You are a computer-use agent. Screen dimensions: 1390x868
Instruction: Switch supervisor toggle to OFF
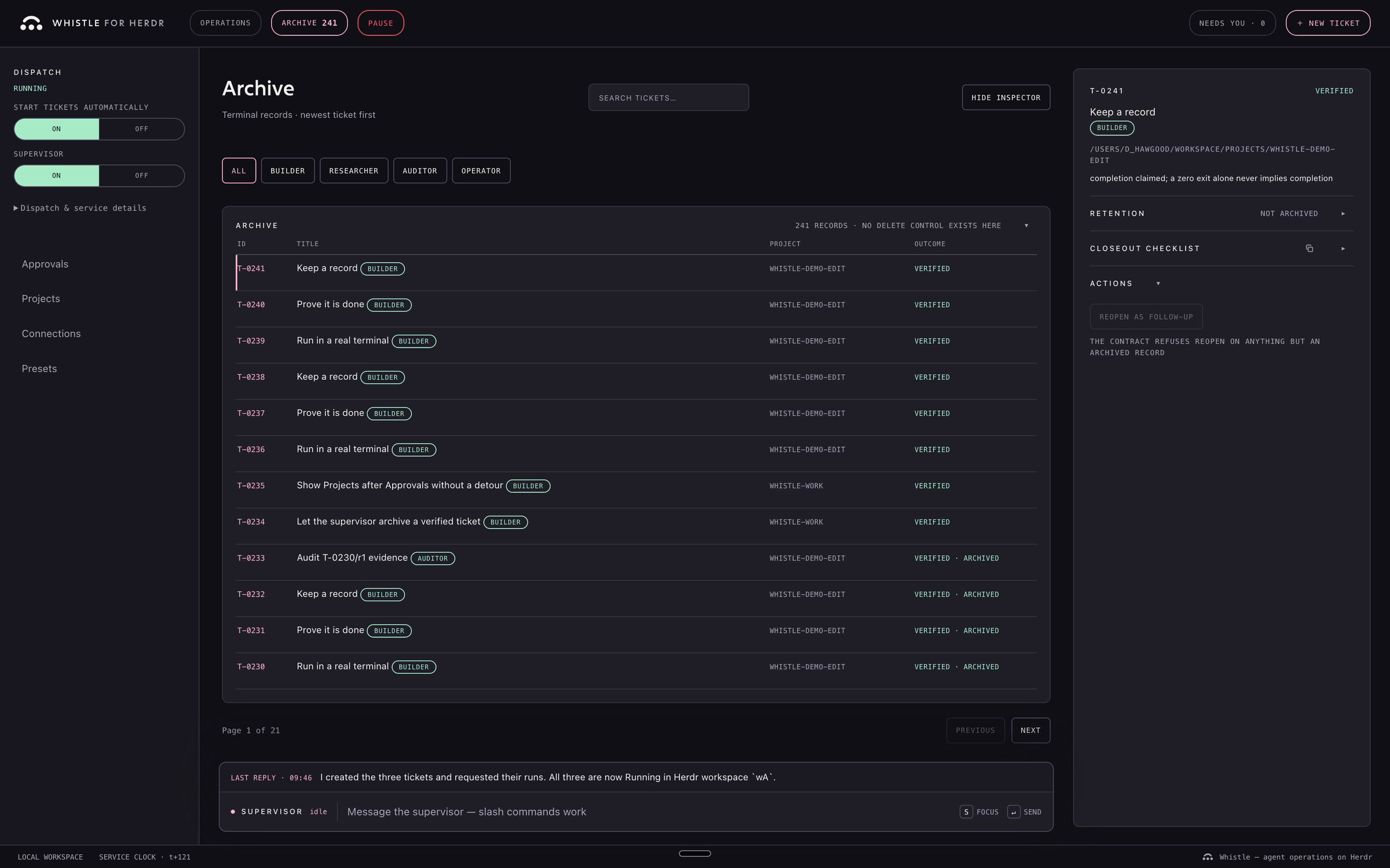click(142, 175)
